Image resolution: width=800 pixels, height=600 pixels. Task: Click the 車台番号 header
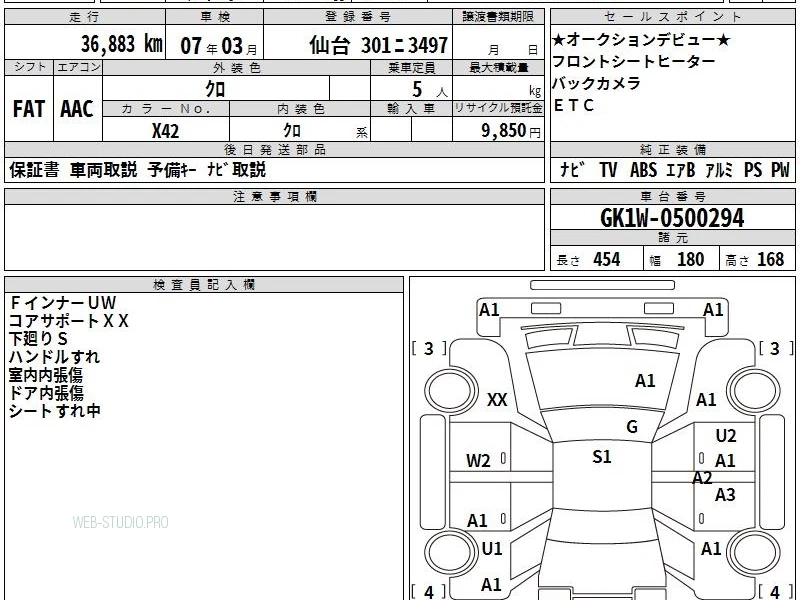tap(672, 196)
